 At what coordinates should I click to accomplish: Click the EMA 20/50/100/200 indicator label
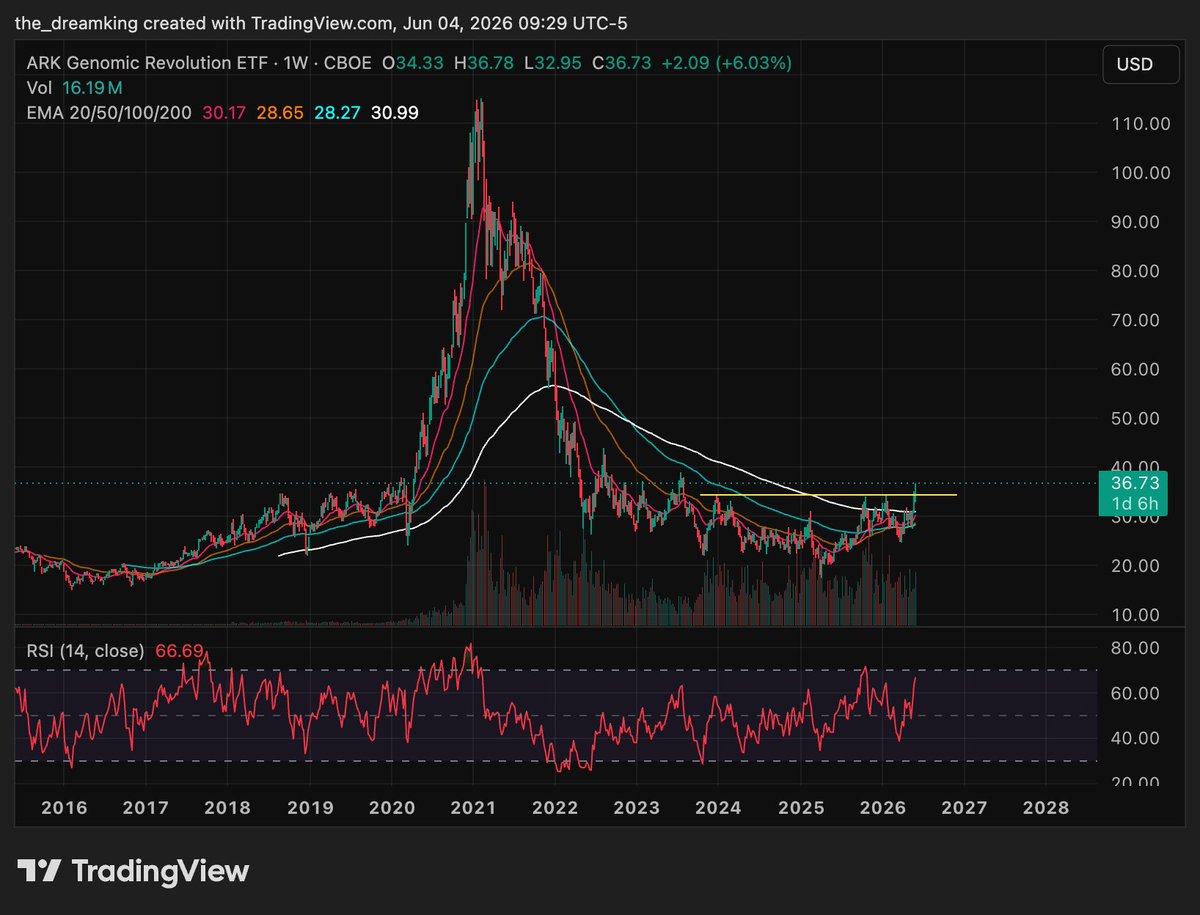(x=109, y=113)
